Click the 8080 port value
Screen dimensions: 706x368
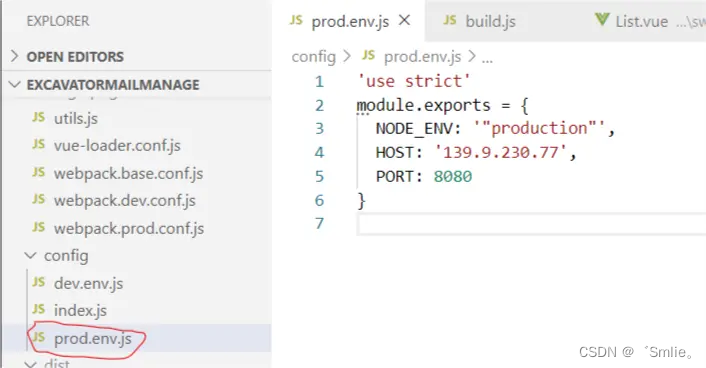[x=453, y=177]
